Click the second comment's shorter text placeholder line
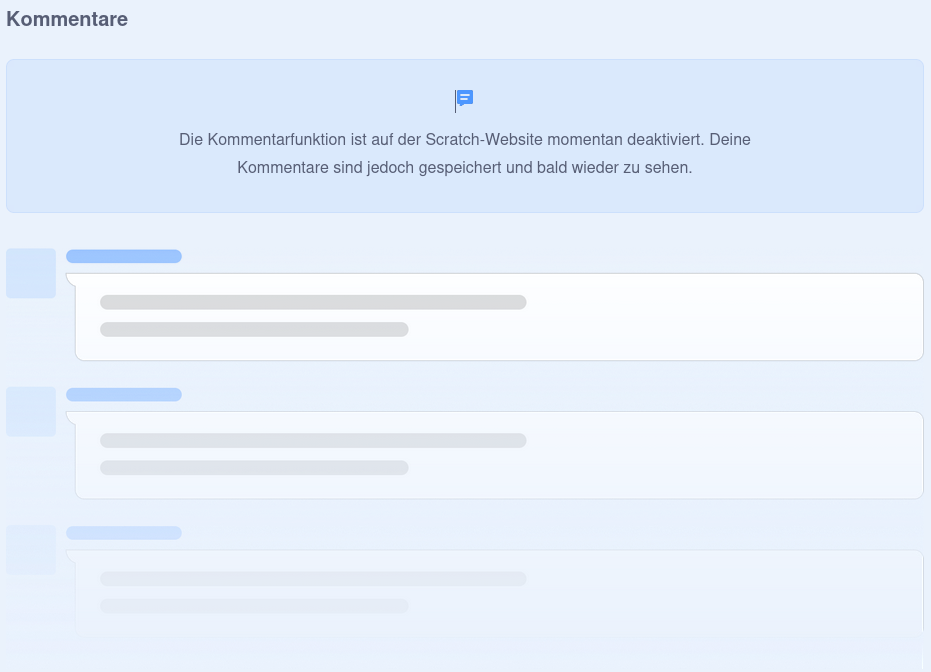Viewport: 931px width, 672px height. point(254,468)
